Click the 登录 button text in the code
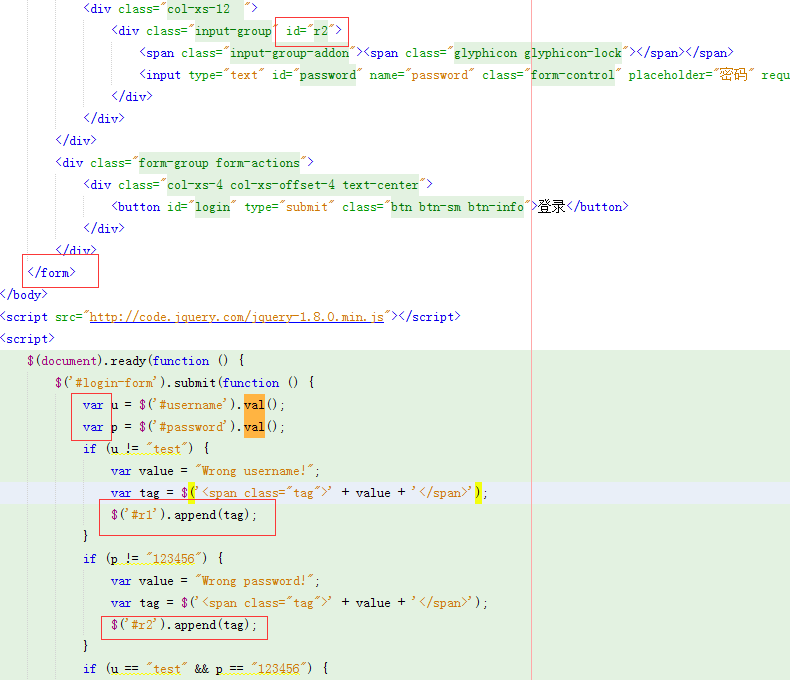 tap(551, 207)
